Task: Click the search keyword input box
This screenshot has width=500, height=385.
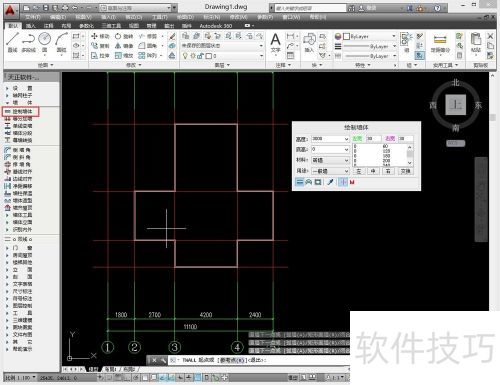Action: (310, 8)
